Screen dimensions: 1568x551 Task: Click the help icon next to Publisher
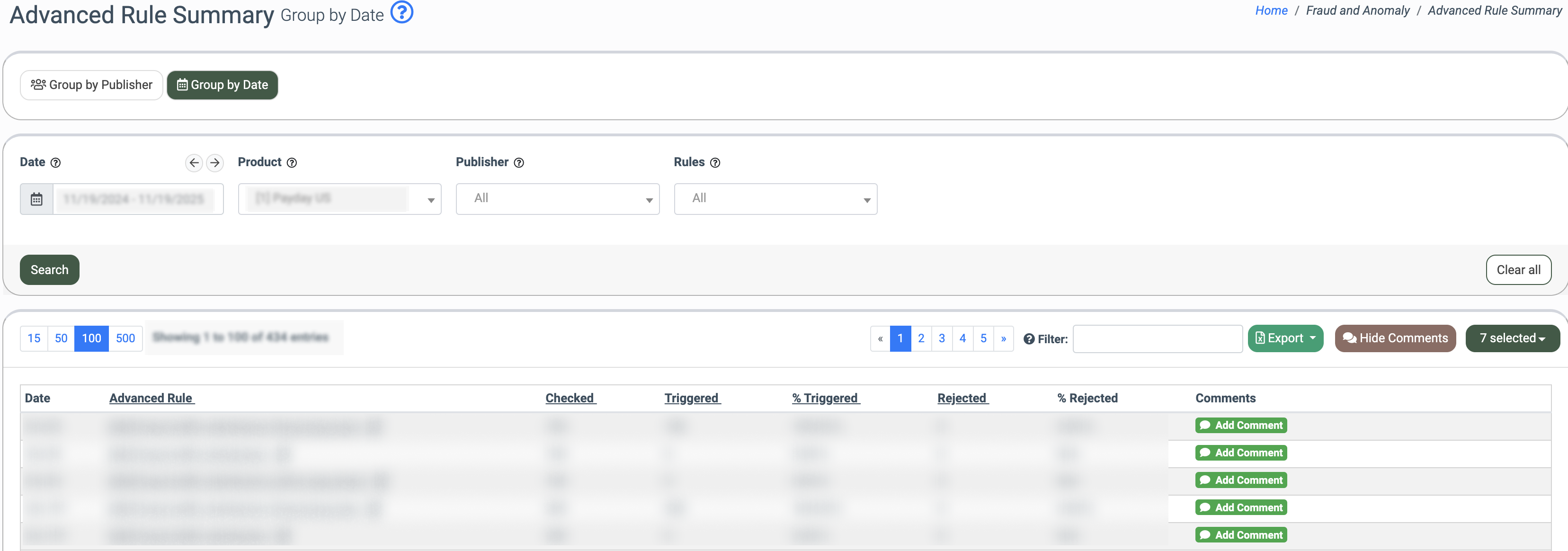click(518, 162)
